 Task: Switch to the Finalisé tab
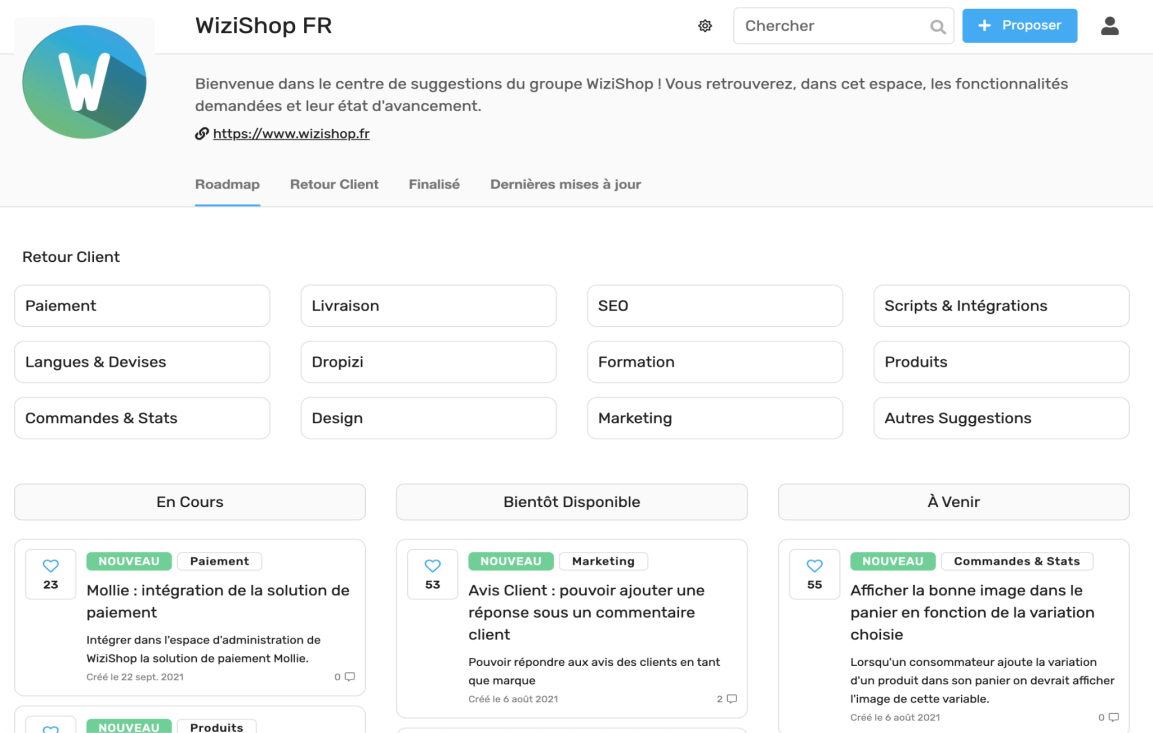434,184
